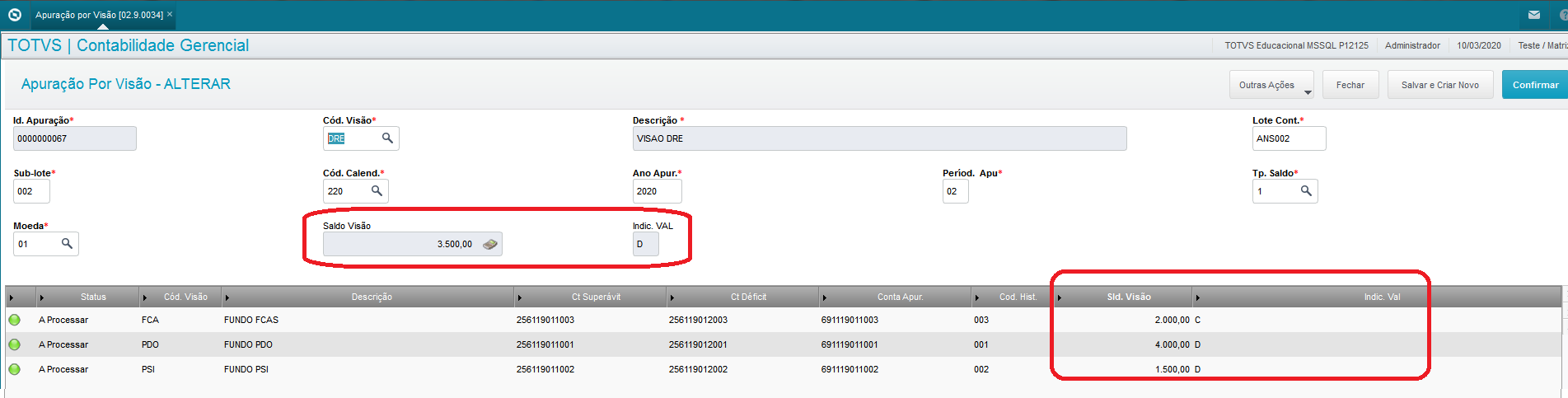This screenshot has height=398, width=1568.
Task: Click Cód. Visão cell PDO
Action: (x=150, y=344)
